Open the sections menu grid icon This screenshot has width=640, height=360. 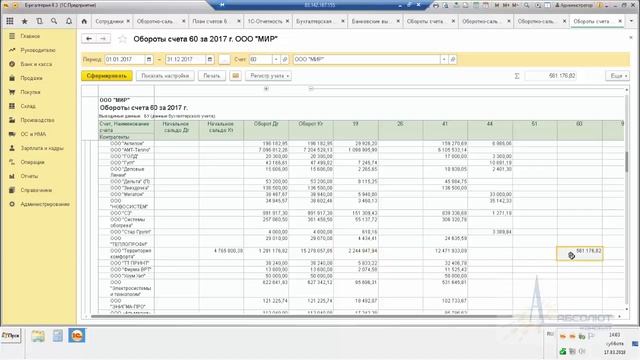point(10,21)
